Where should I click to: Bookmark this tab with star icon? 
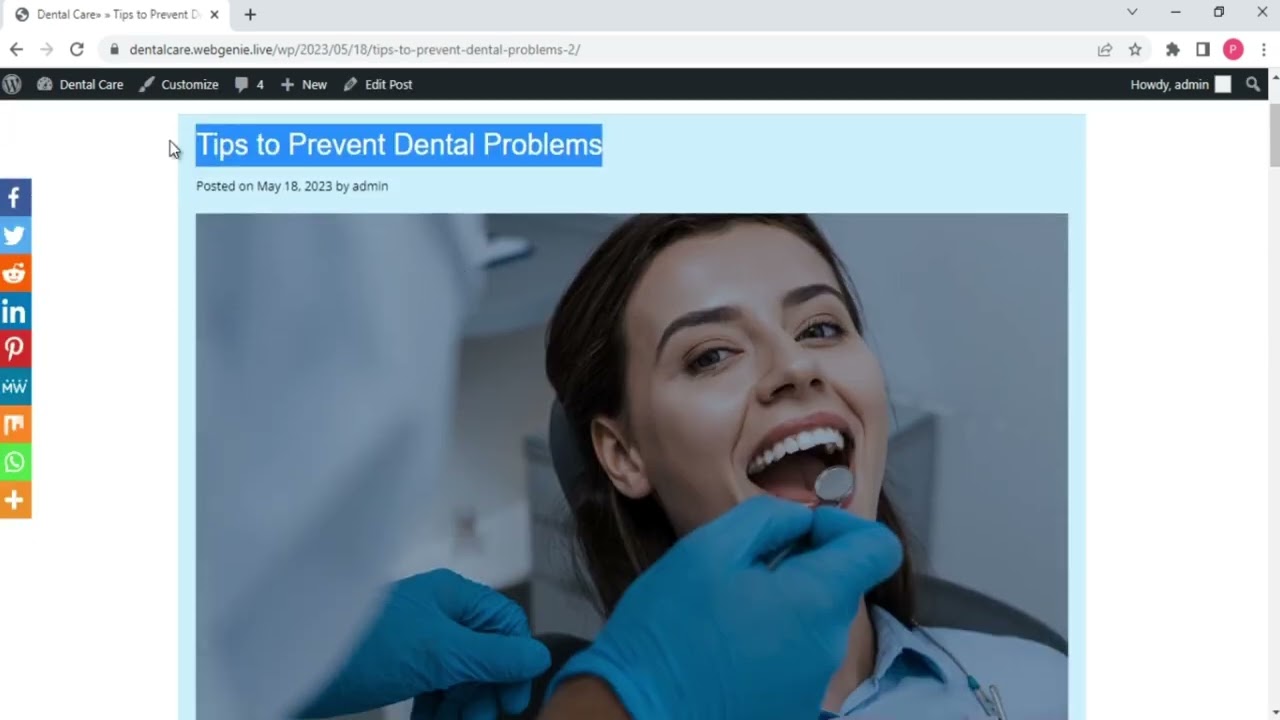(1135, 49)
